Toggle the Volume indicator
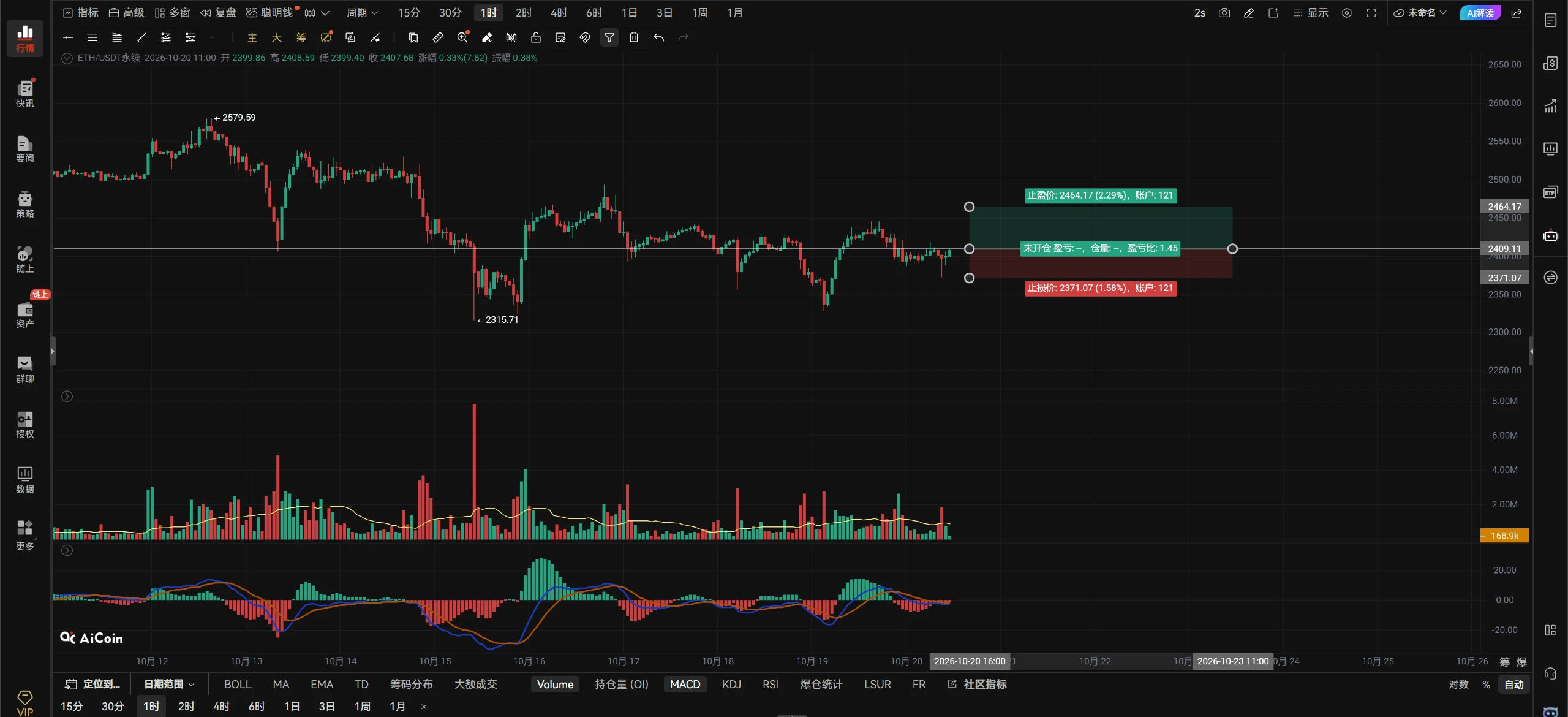Viewport: 1568px width, 717px height. tap(555, 684)
